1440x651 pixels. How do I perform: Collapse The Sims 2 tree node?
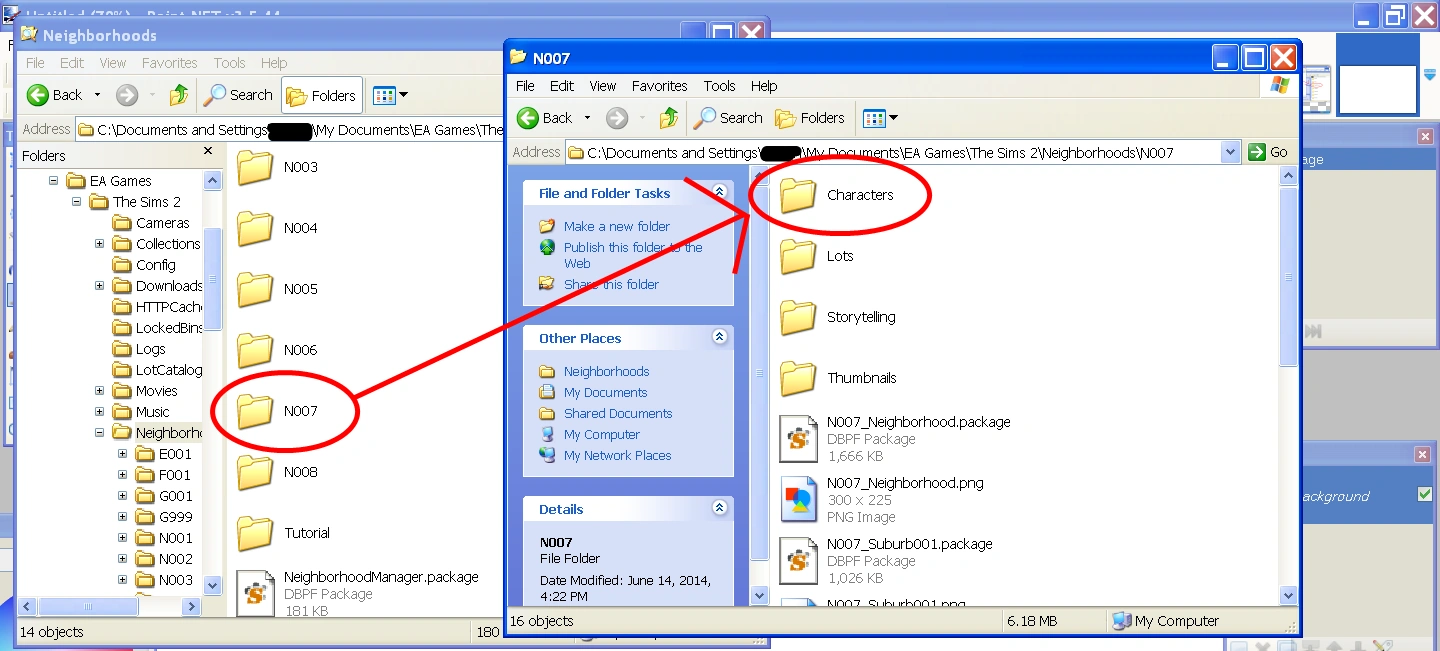(76, 202)
